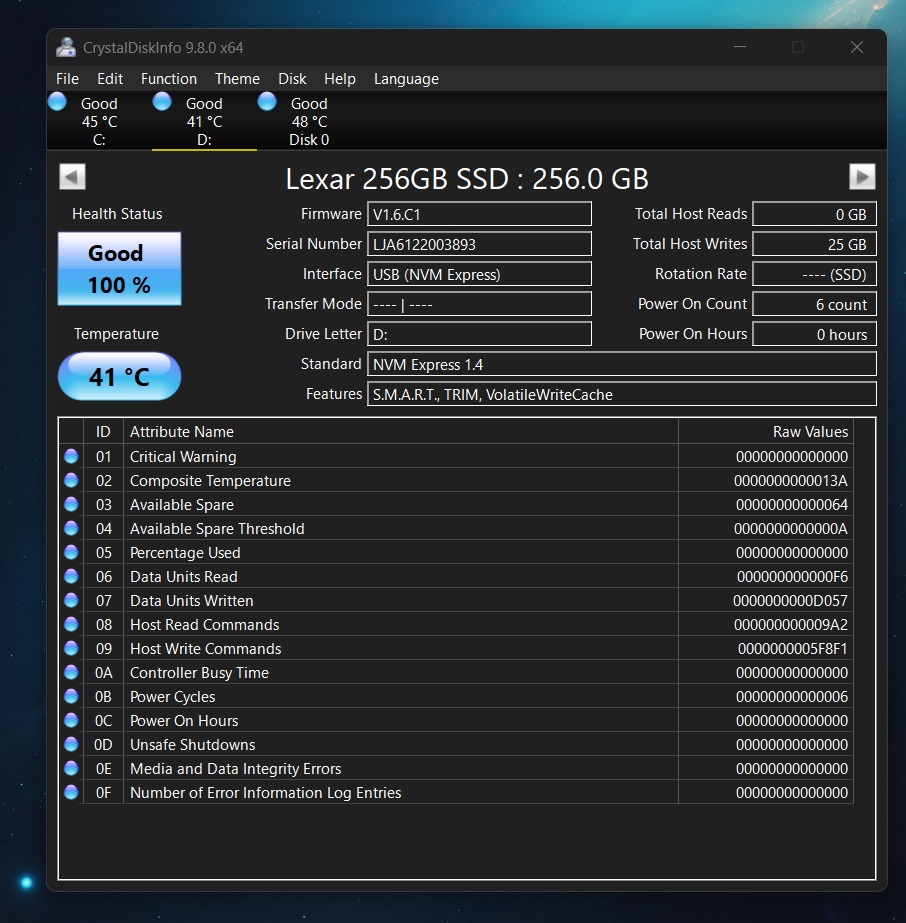Click status dot of Power On Hours row
Image resolution: width=906 pixels, height=923 pixels.
pyautogui.click(x=71, y=721)
